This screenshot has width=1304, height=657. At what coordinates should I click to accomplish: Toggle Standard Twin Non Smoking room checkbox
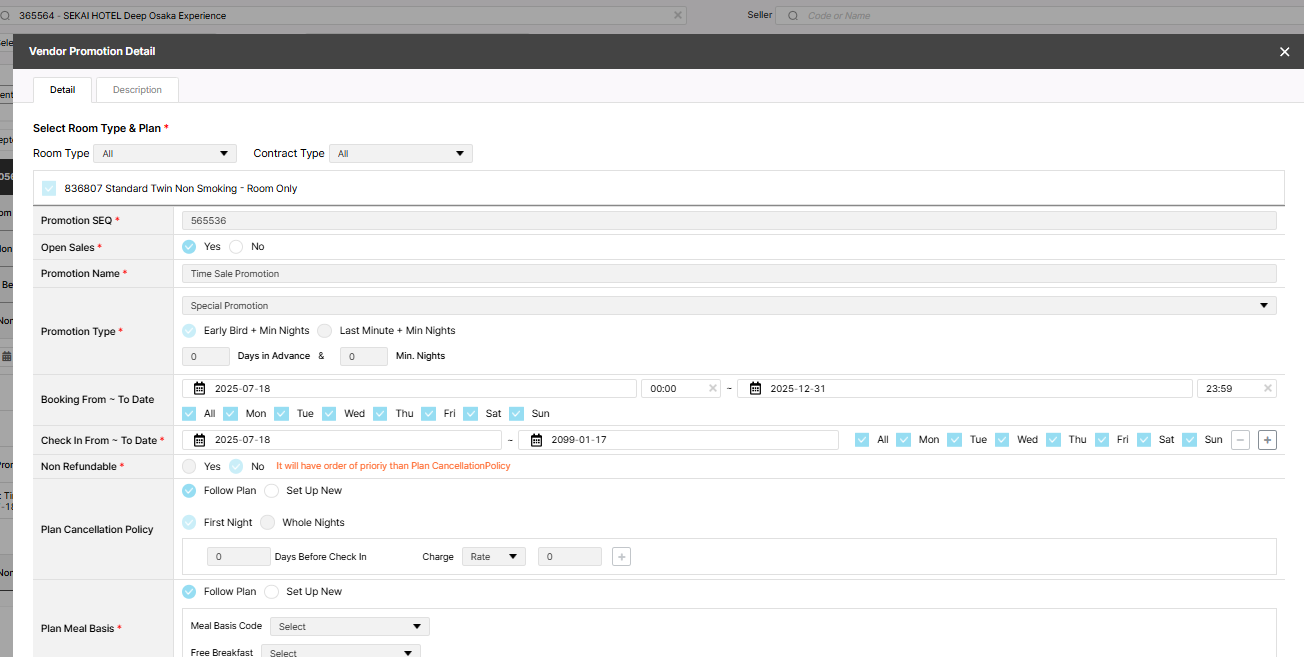tap(49, 188)
